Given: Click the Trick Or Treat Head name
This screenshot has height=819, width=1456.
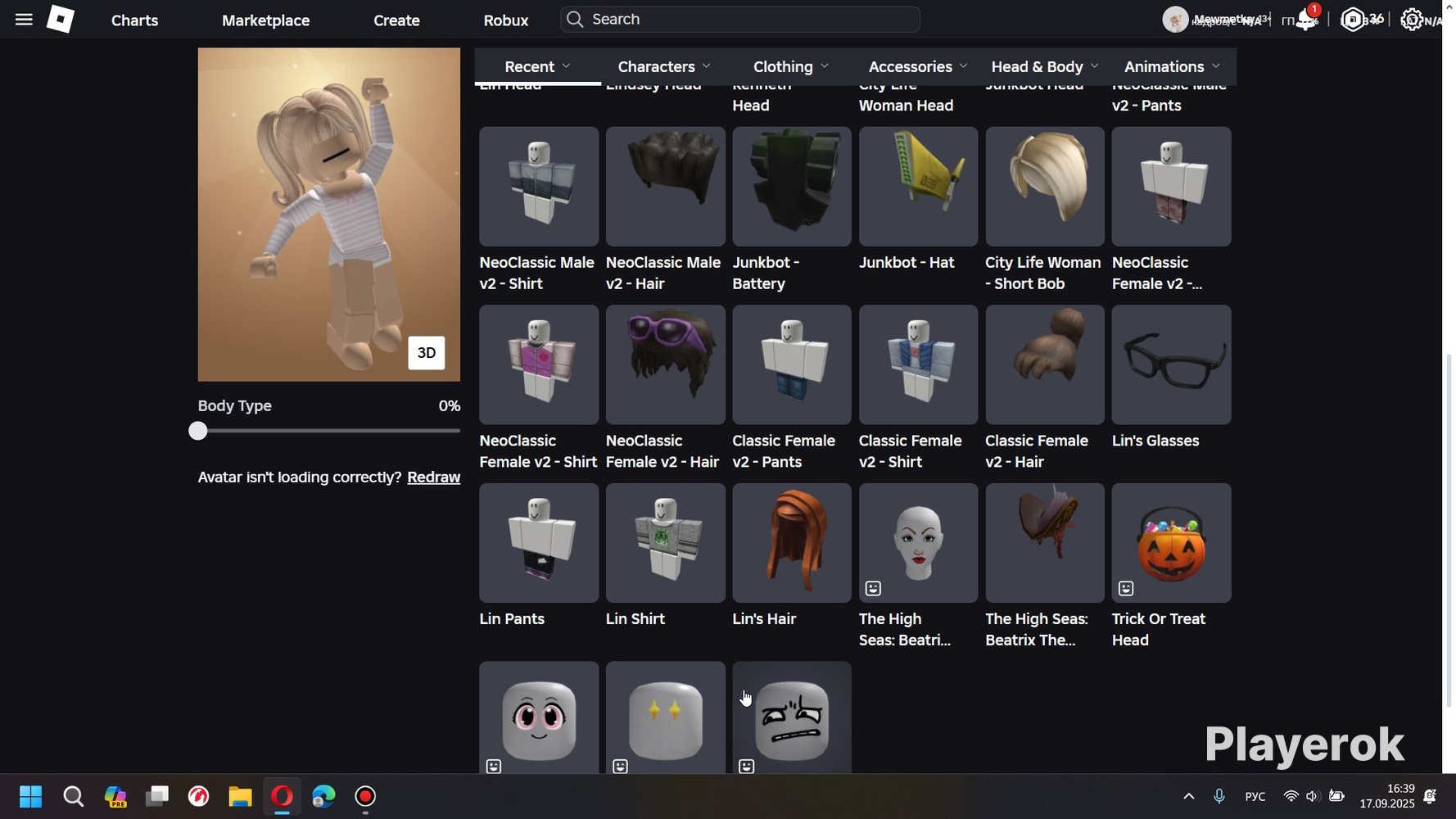Looking at the screenshot, I should pos(1159,630).
